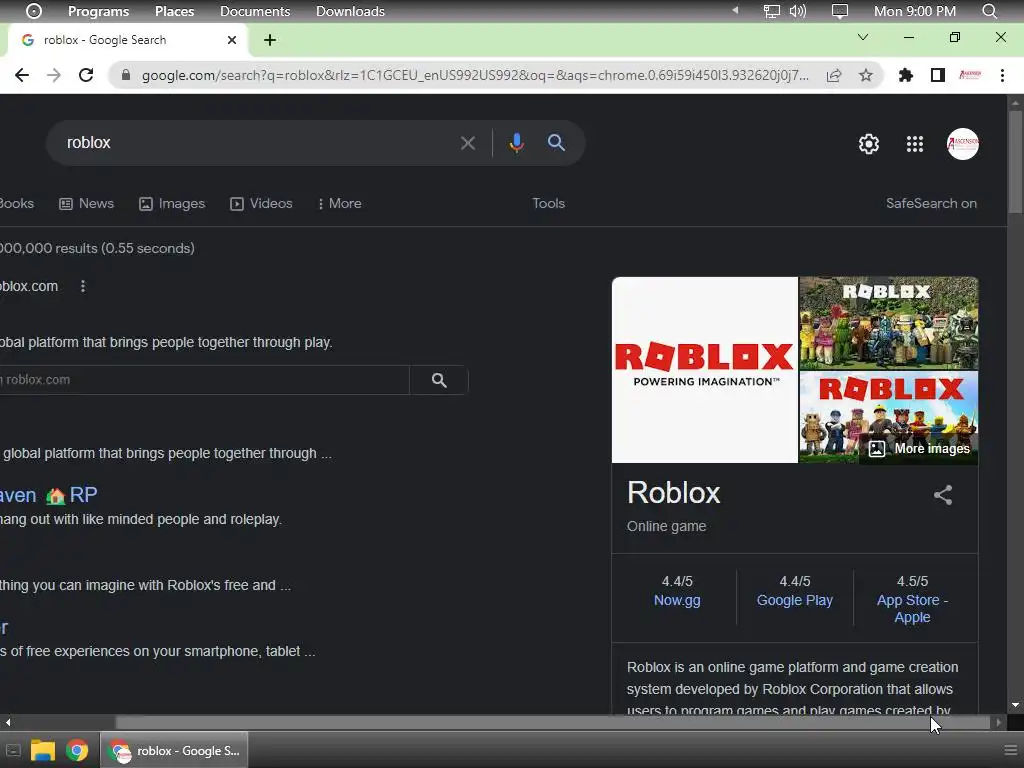Viewport: 1024px width, 768px height.
Task: Click SafeSearch on setting
Action: tap(931, 203)
